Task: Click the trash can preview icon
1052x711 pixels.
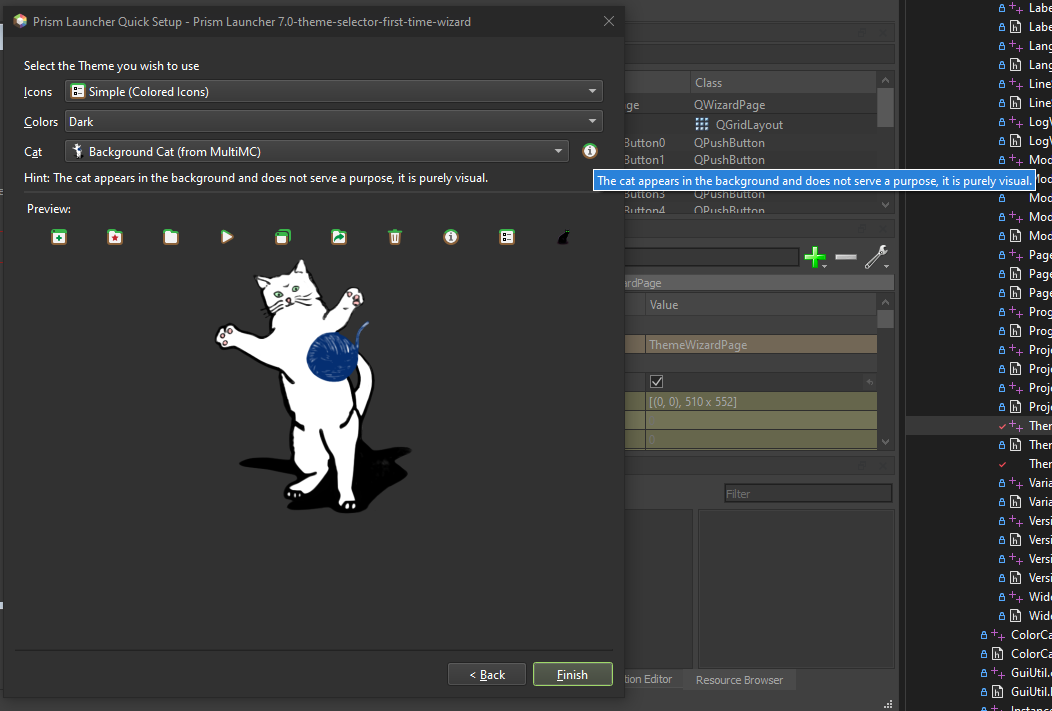Action: point(395,237)
